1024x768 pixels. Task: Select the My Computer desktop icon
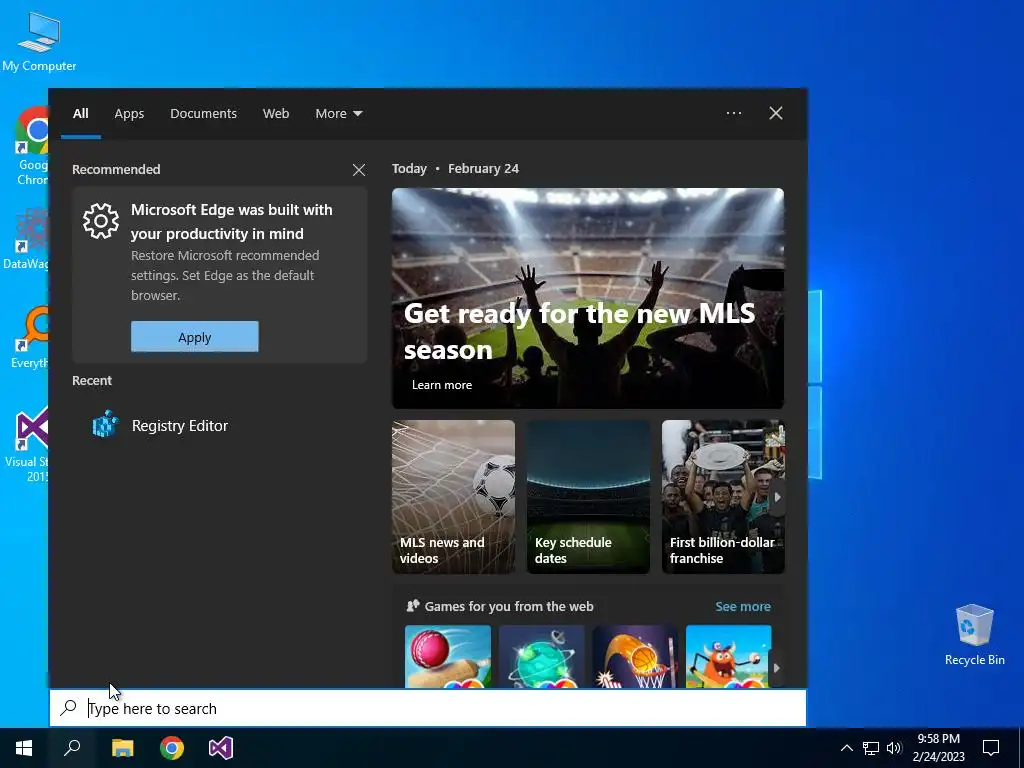(39, 41)
